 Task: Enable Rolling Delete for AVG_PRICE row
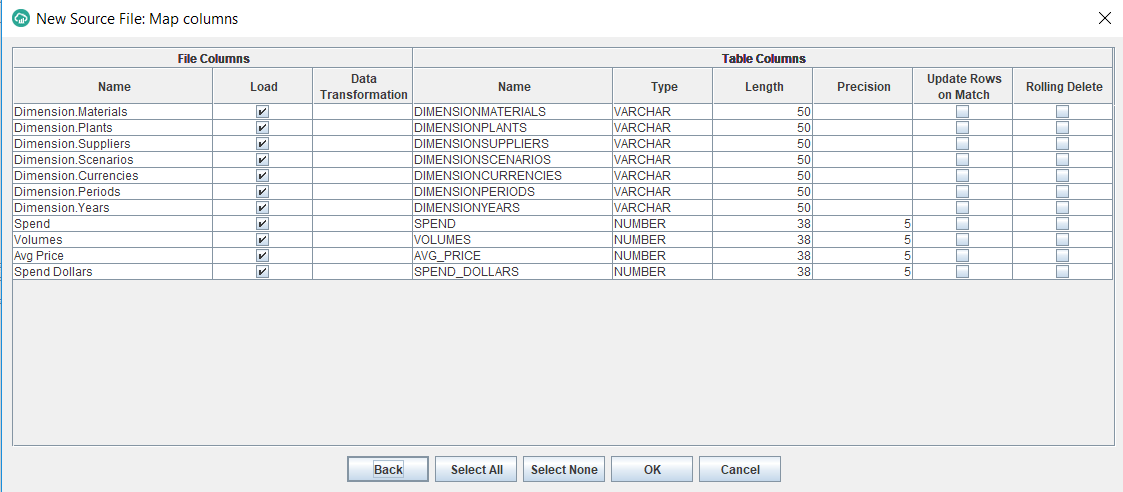1062,256
